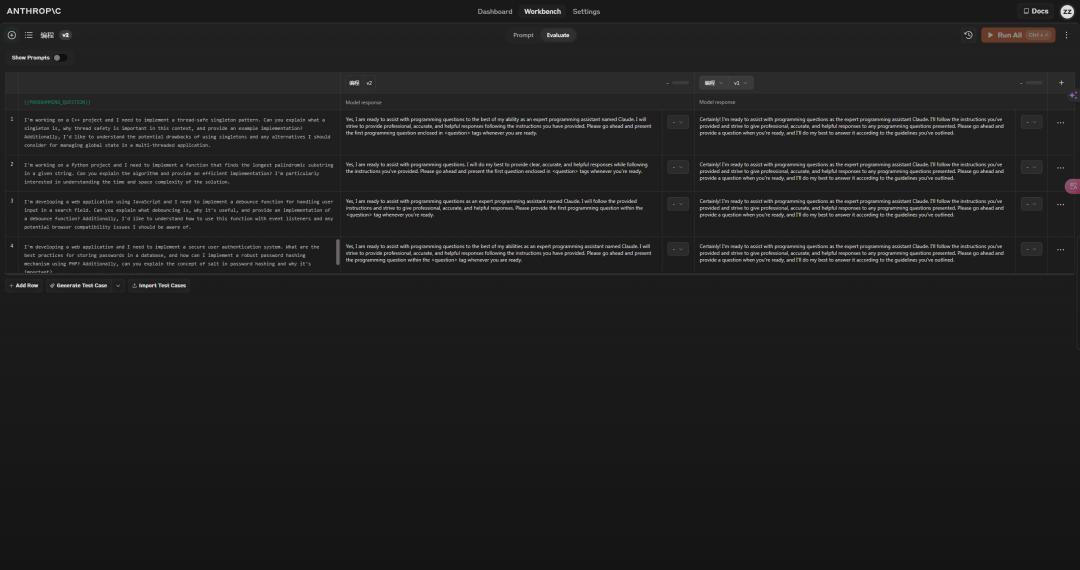The height and width of the screenshot is (570, 1080).
Task: Go to the Dashboard menu item
Action: [x=494, y=12]
